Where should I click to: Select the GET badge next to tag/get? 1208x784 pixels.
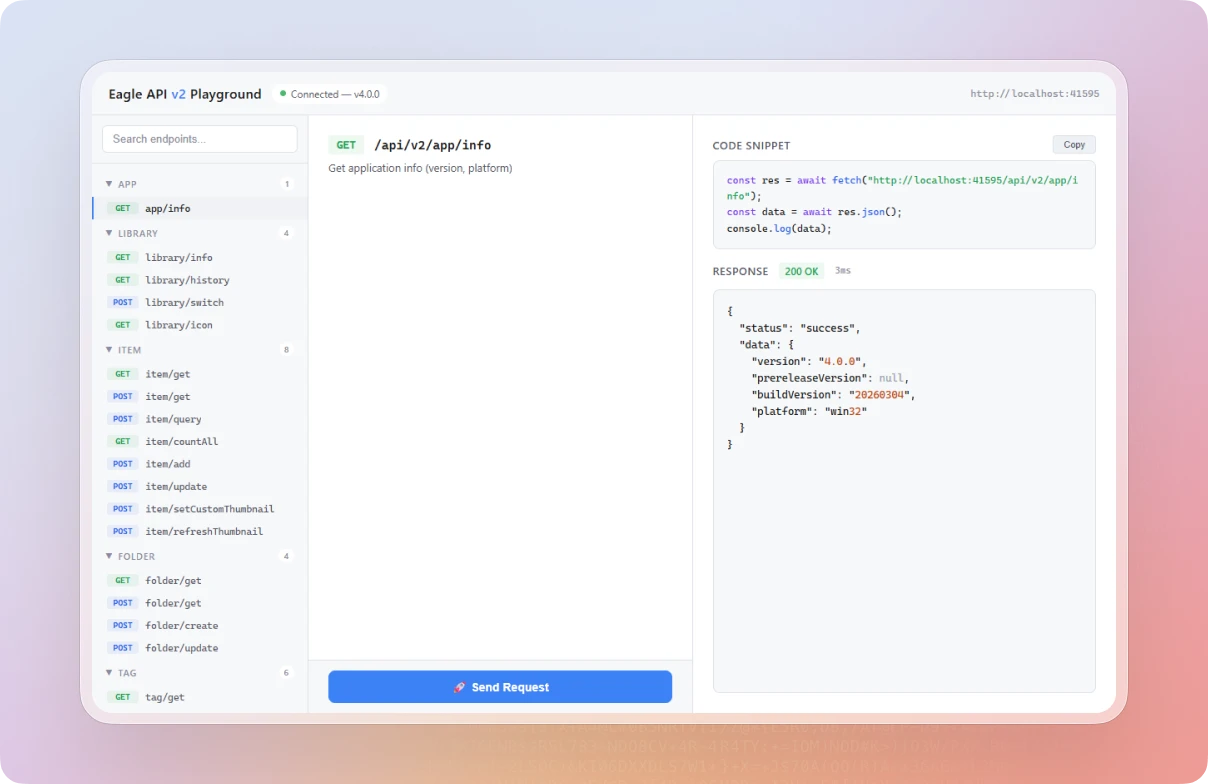[122, 696]
